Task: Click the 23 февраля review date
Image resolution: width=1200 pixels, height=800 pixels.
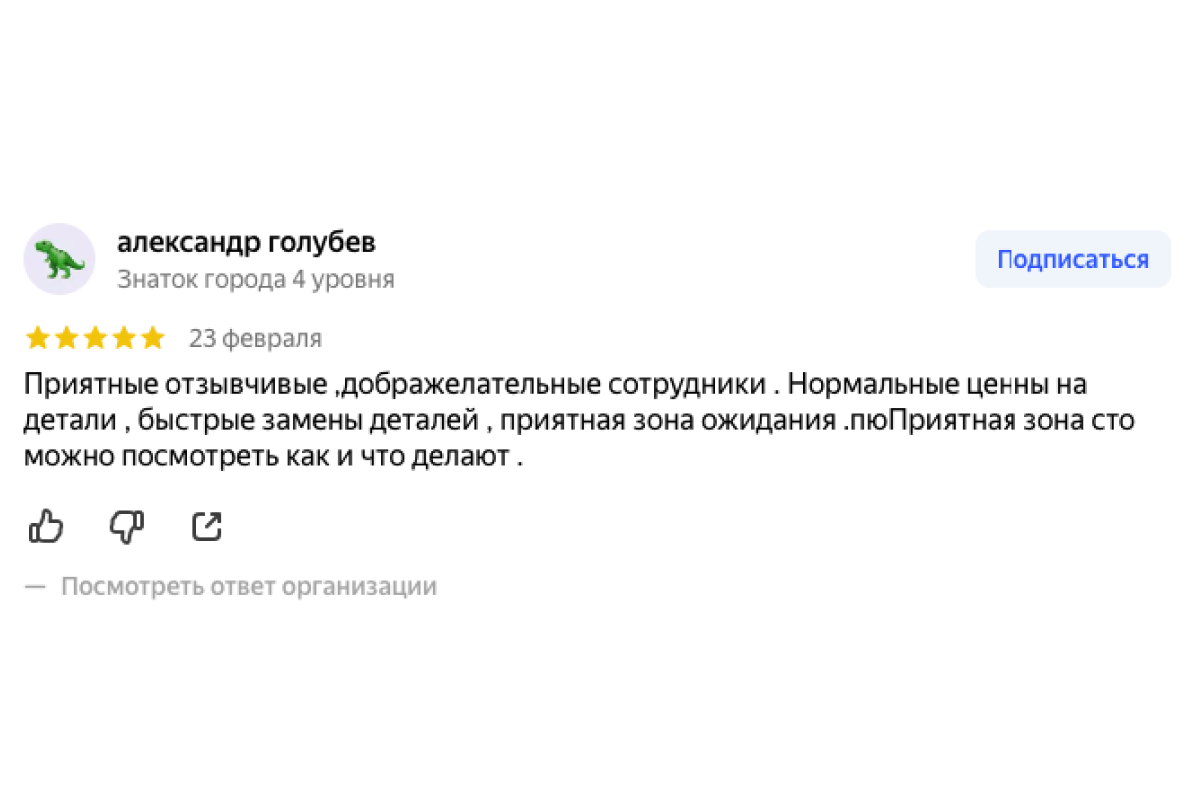Action: [255, 339]
